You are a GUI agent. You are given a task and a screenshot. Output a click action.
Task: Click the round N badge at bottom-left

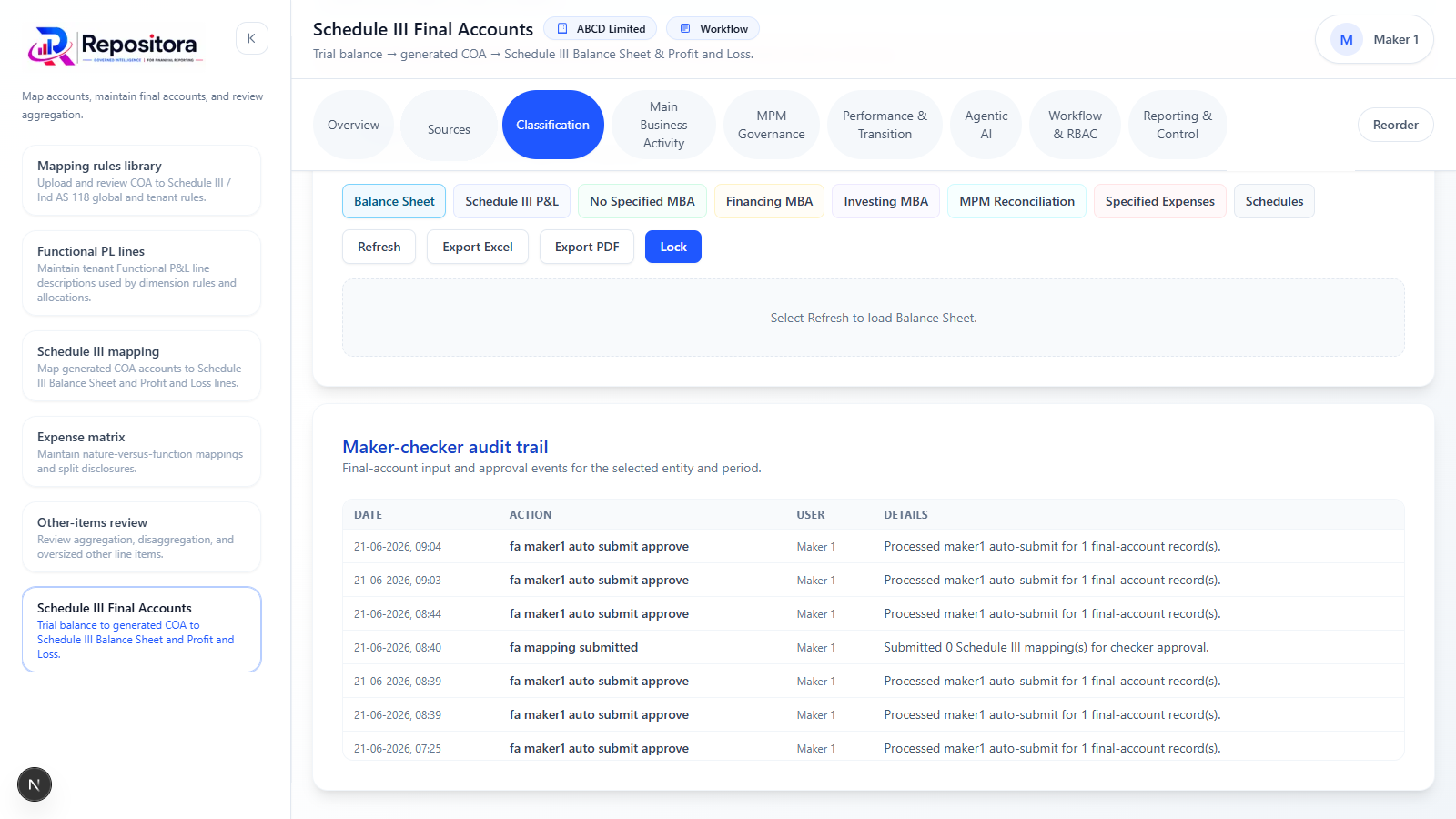click(x=35, y=784)
